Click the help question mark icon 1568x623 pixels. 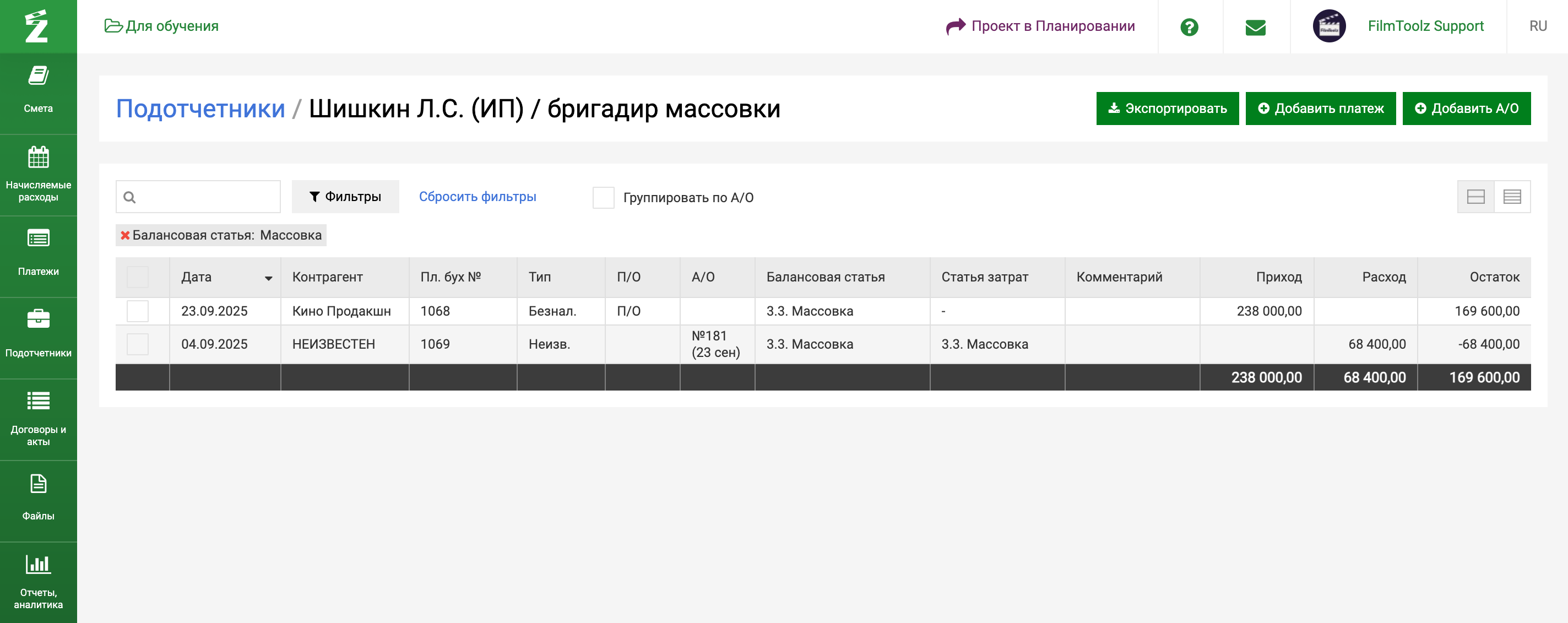(1189, 27)
